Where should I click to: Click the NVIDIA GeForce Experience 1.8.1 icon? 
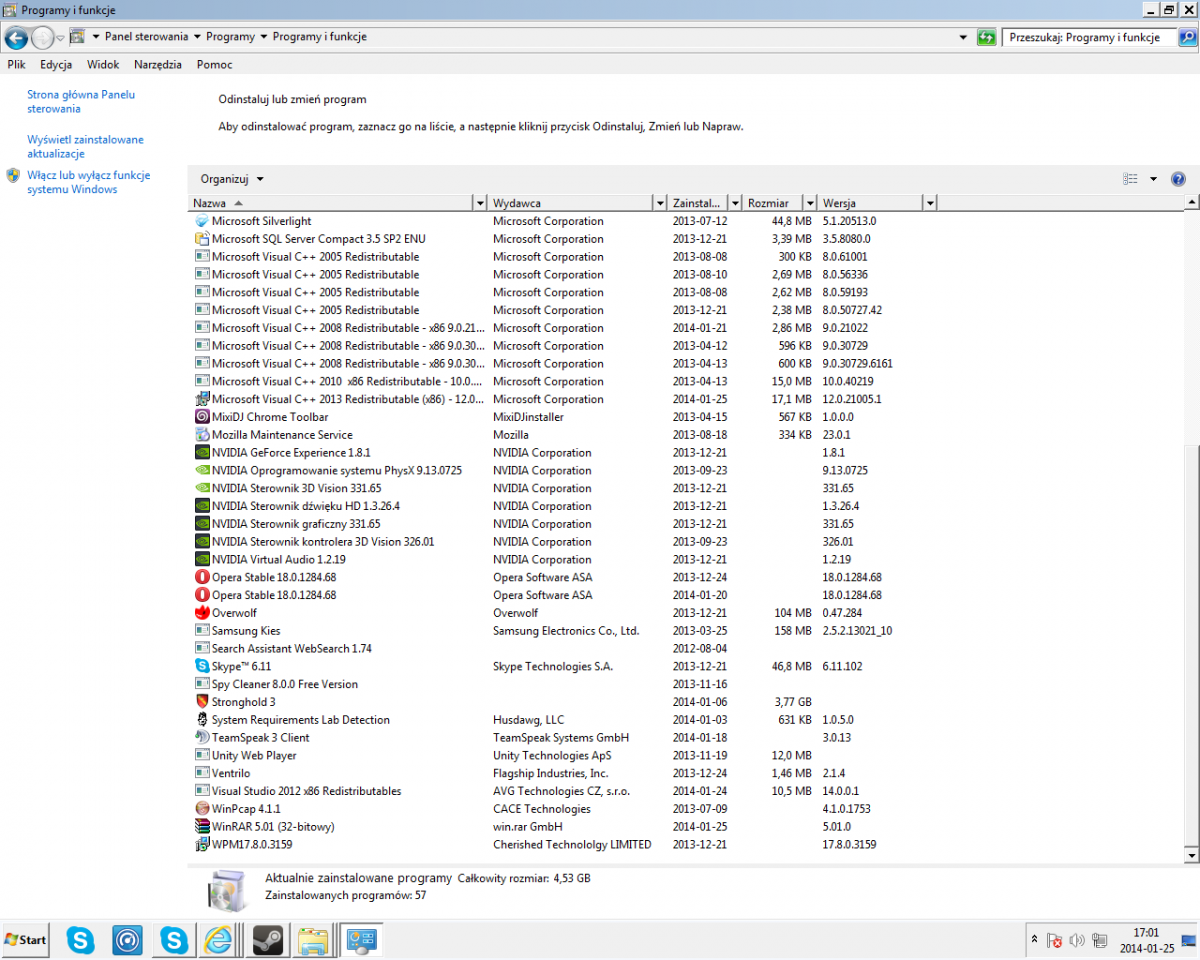[x=201, y=453]
